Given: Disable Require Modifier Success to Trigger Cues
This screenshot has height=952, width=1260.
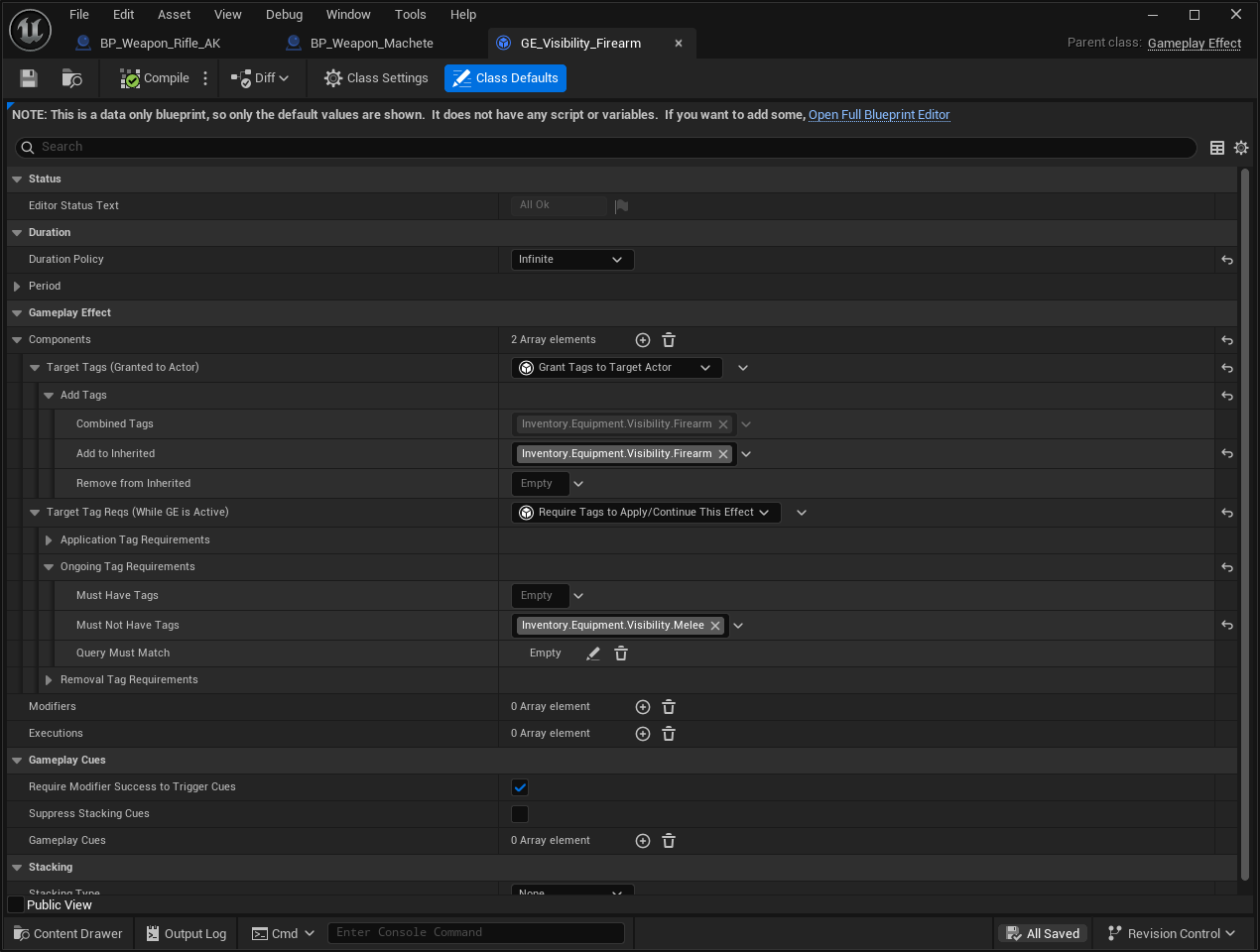Looking at the screenshot, I should (x=519, y=786).
